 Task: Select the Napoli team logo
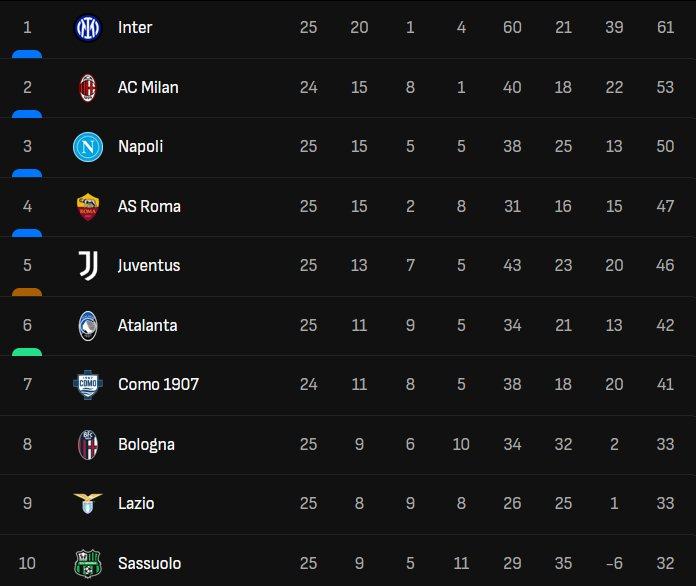click(88, 147)
